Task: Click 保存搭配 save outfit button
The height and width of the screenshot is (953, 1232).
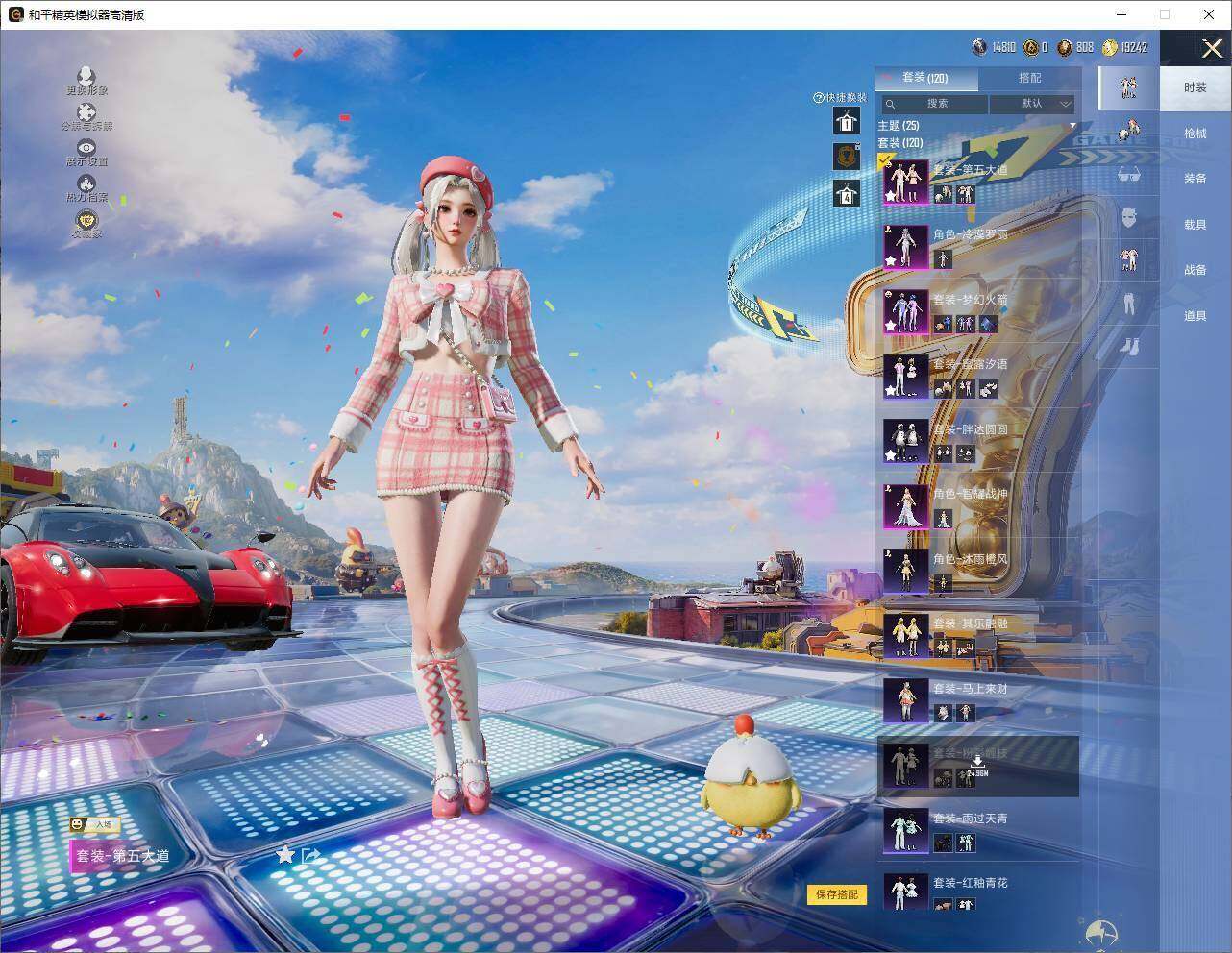Action: (x=836, y=894)
